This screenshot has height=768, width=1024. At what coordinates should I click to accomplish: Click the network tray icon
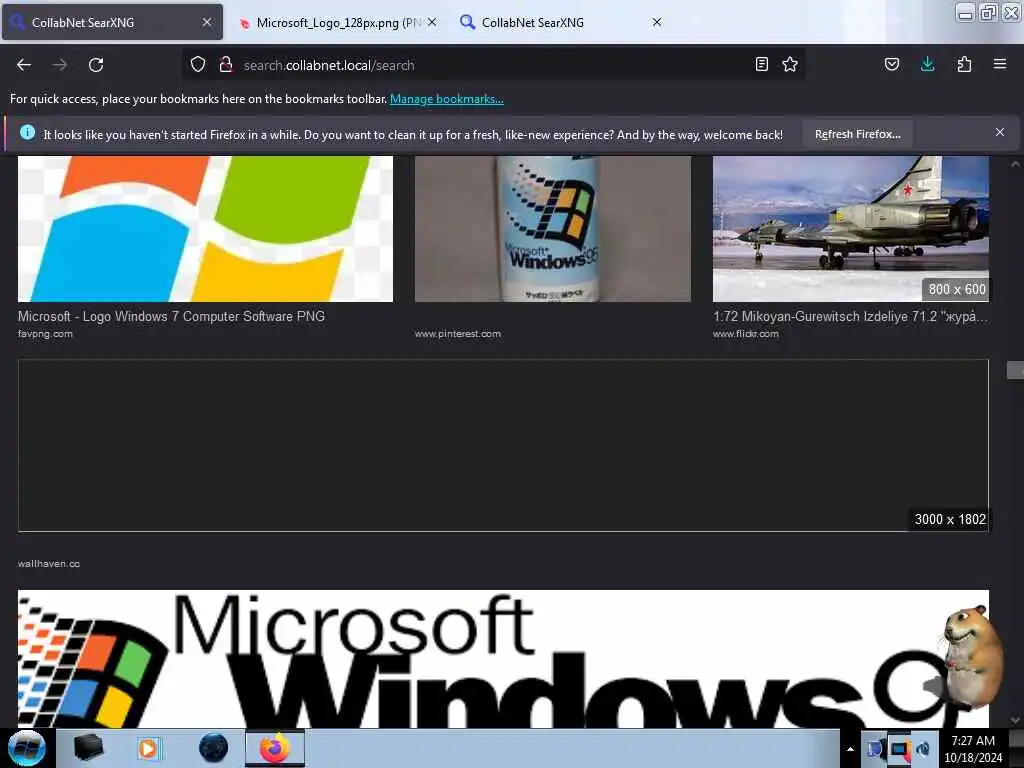click(x=875, y=748)
